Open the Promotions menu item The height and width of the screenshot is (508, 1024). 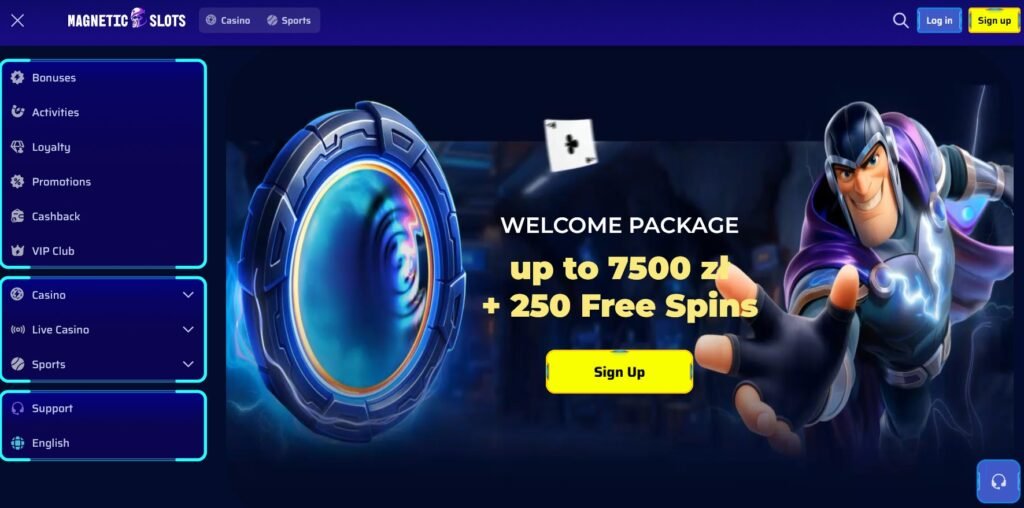click(x=61, y=182)
